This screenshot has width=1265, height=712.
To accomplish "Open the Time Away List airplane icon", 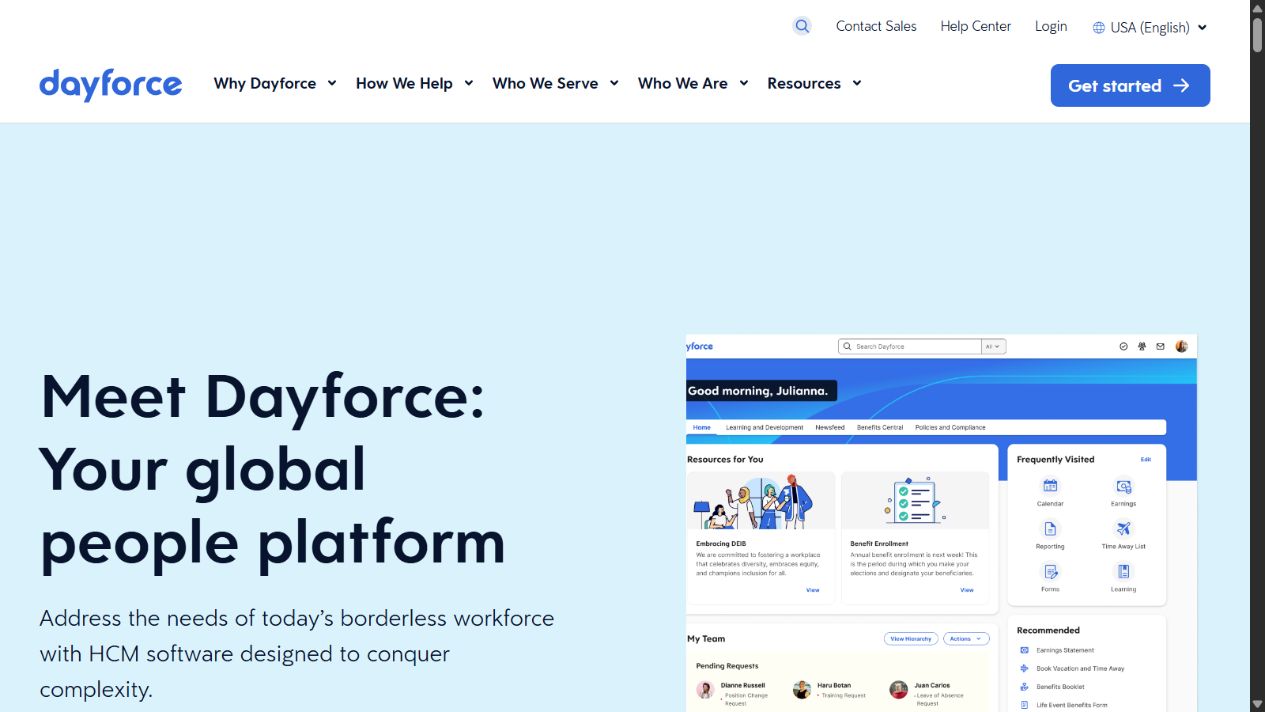I will 1123,529.
